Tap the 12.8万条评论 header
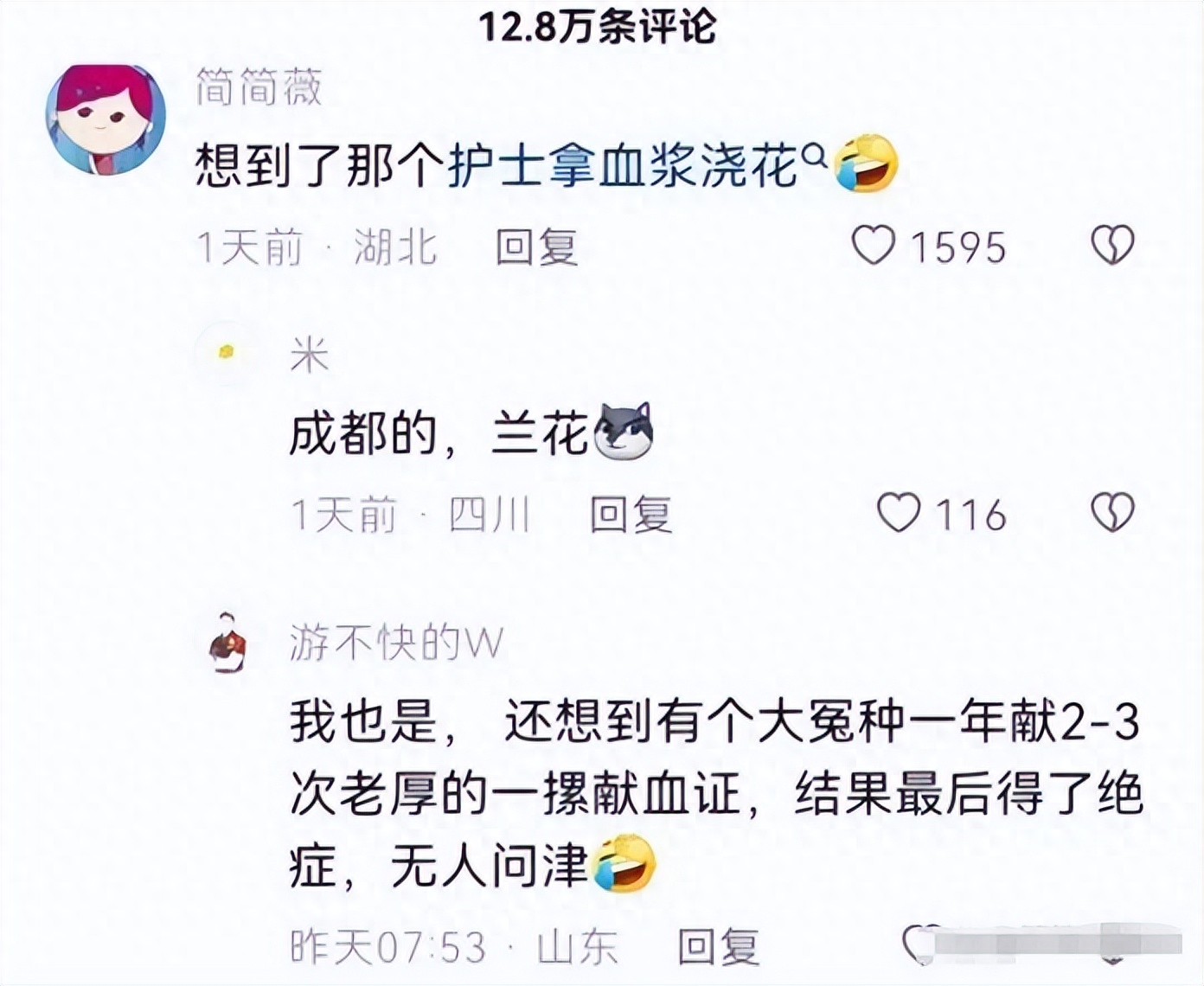The image size is (1204, 986). click(599, 26)
